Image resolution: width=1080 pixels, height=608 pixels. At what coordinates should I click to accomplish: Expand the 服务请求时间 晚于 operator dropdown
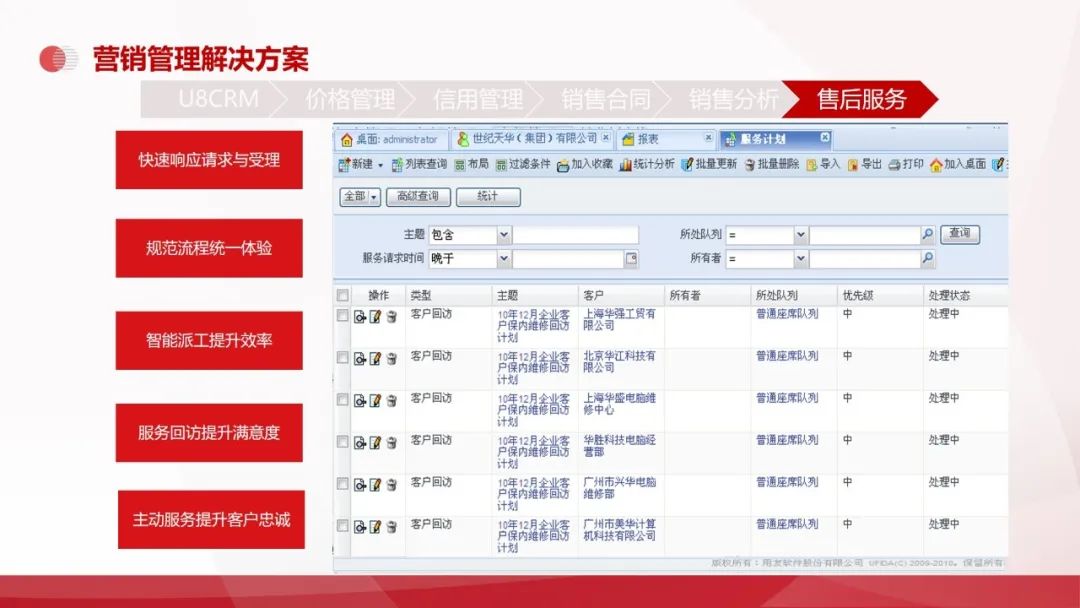click(503, 259)
